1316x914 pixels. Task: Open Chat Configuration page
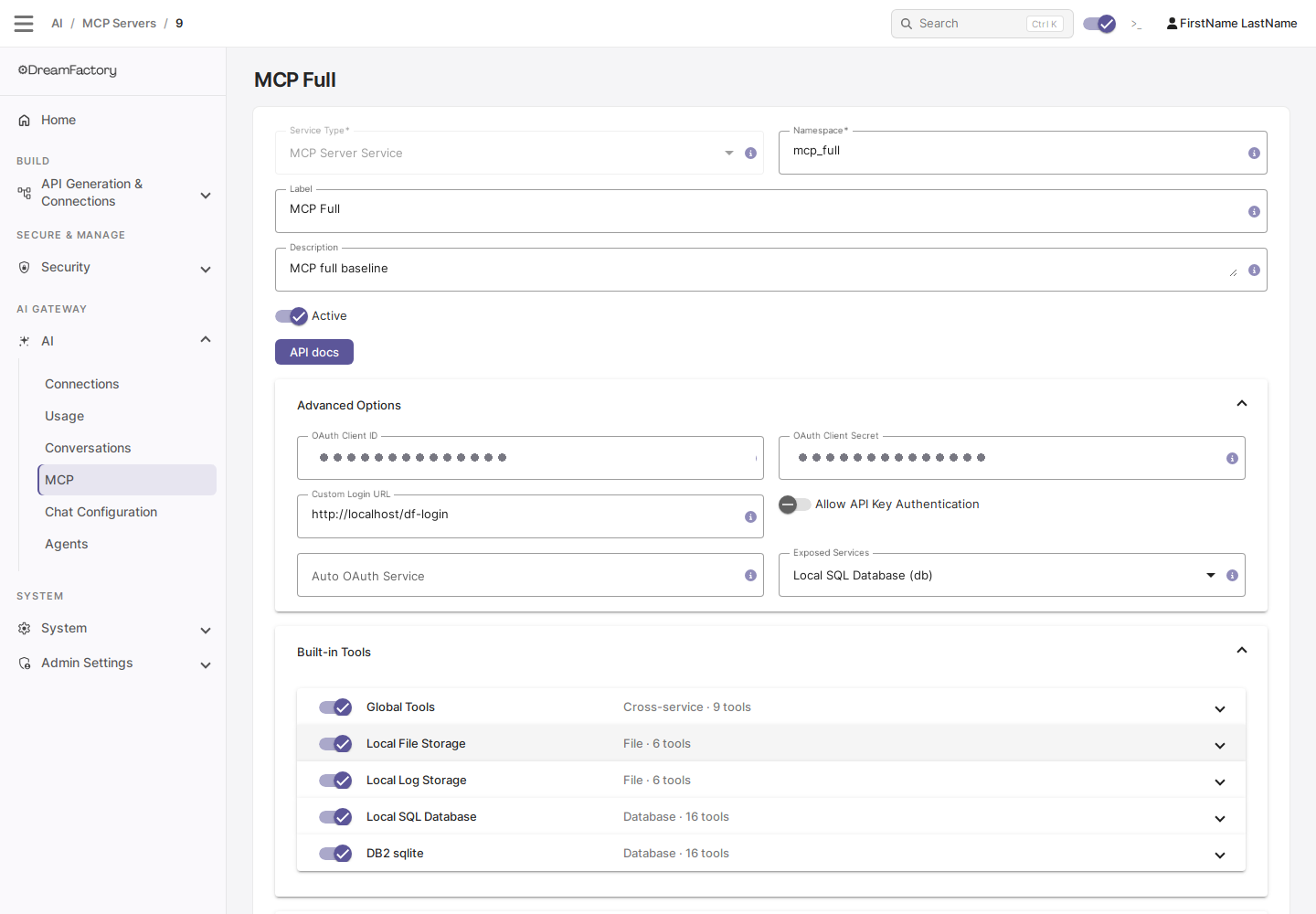(127, 512)
